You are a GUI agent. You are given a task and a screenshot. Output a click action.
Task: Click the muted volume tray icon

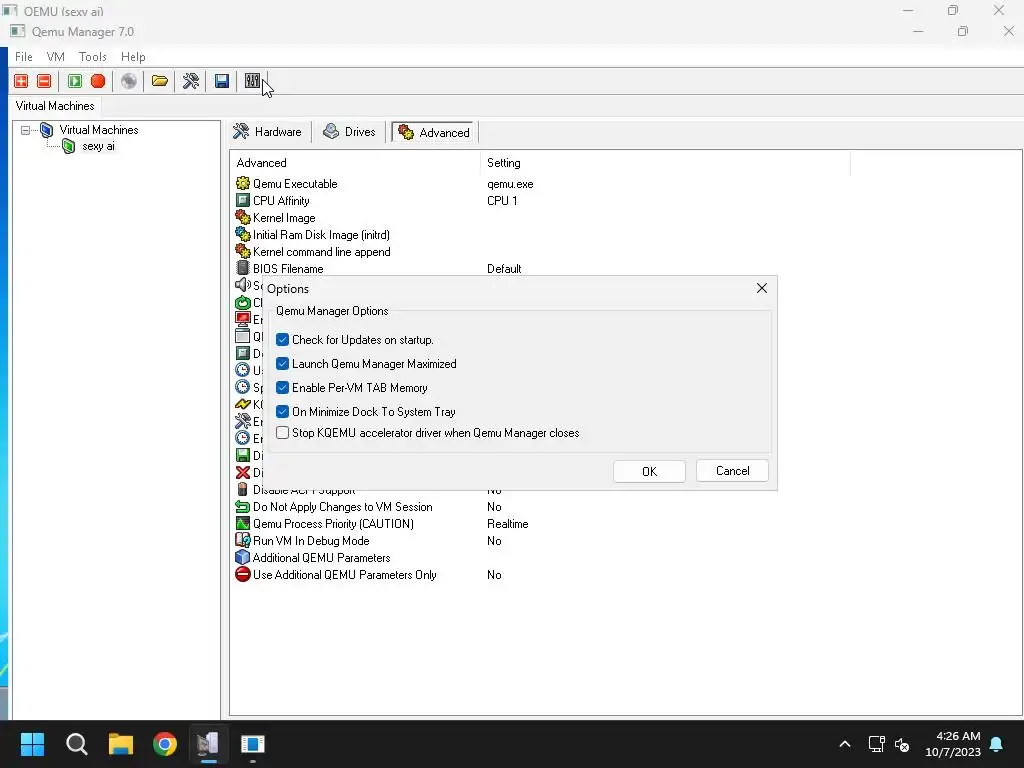(903, 744)
